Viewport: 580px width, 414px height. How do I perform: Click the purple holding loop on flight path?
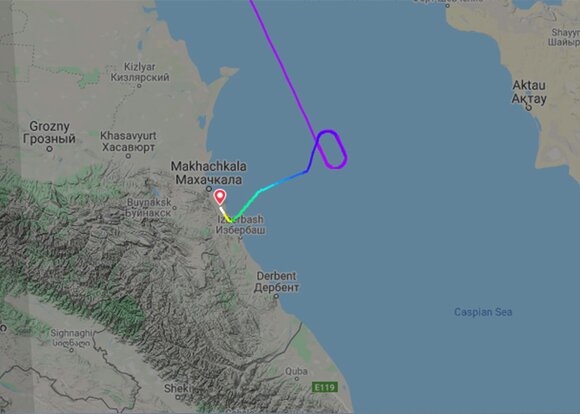332,149
